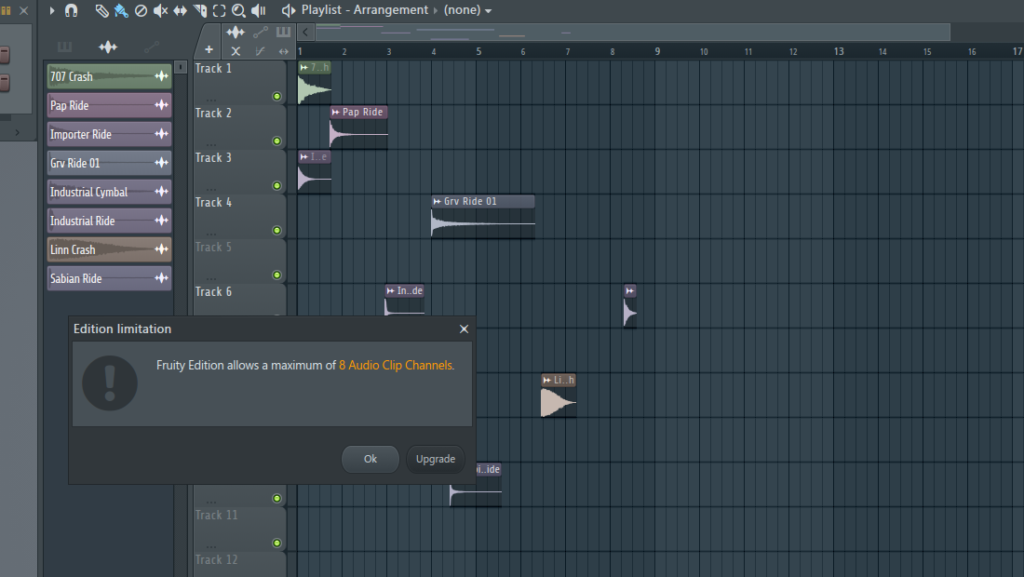Toggle green LED above Track 11
Viewport: 1024px width, 577px height.
click(x=277, y=499)
